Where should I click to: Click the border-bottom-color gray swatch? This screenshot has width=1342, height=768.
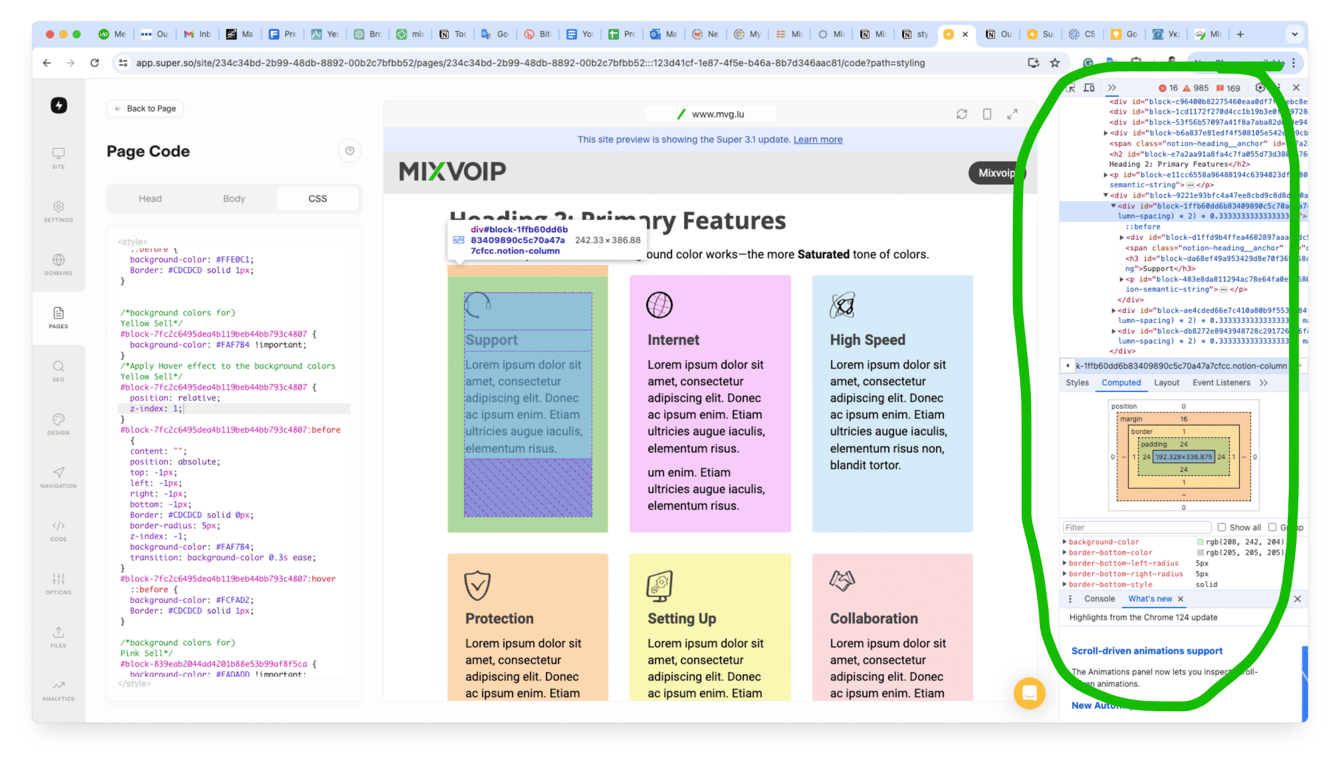click(x=1201, y=552)
